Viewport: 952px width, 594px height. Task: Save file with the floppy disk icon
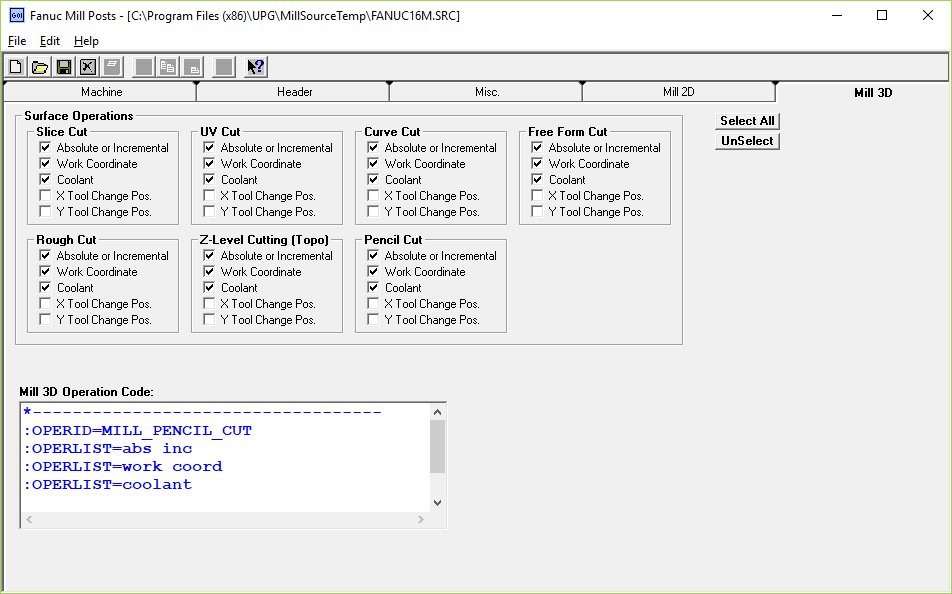click(64, 67)
